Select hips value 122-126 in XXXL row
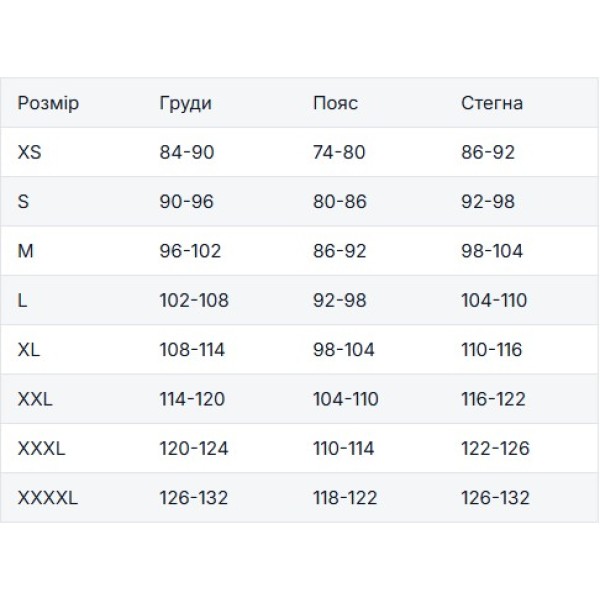This screenshot has height=600, width=600. coord(495,448)
